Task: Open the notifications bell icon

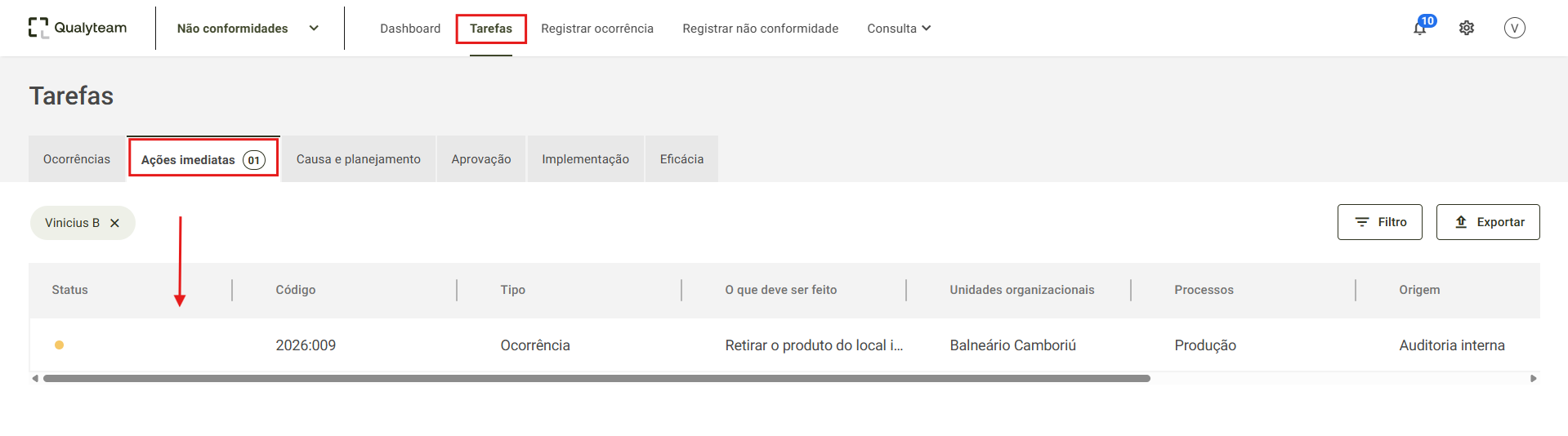Action: [x=1420, y=29]
